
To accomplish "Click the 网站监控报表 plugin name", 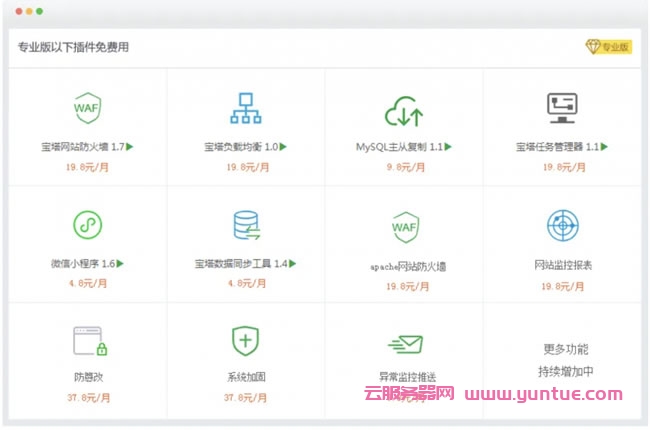I will pos(563,266).
